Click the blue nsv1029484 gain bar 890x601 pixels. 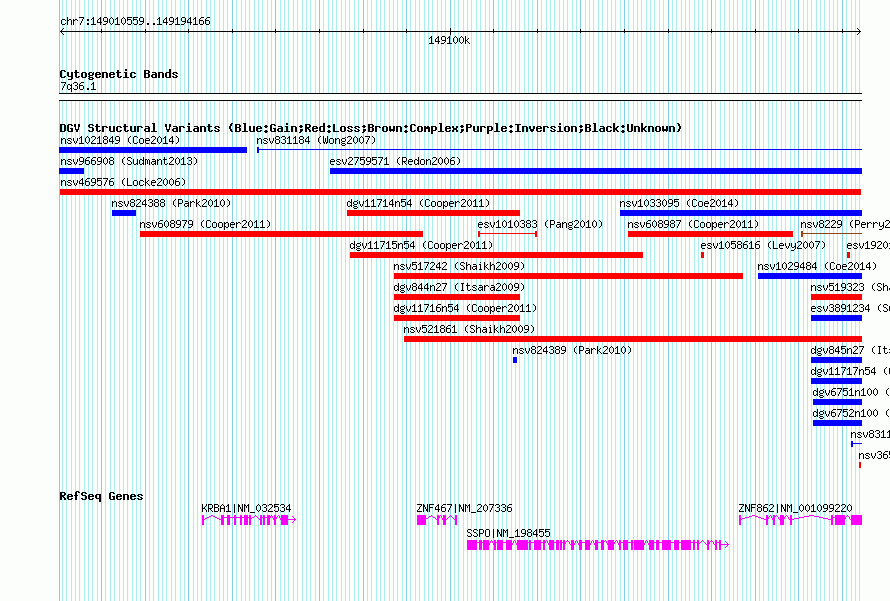tap(810, 276)
